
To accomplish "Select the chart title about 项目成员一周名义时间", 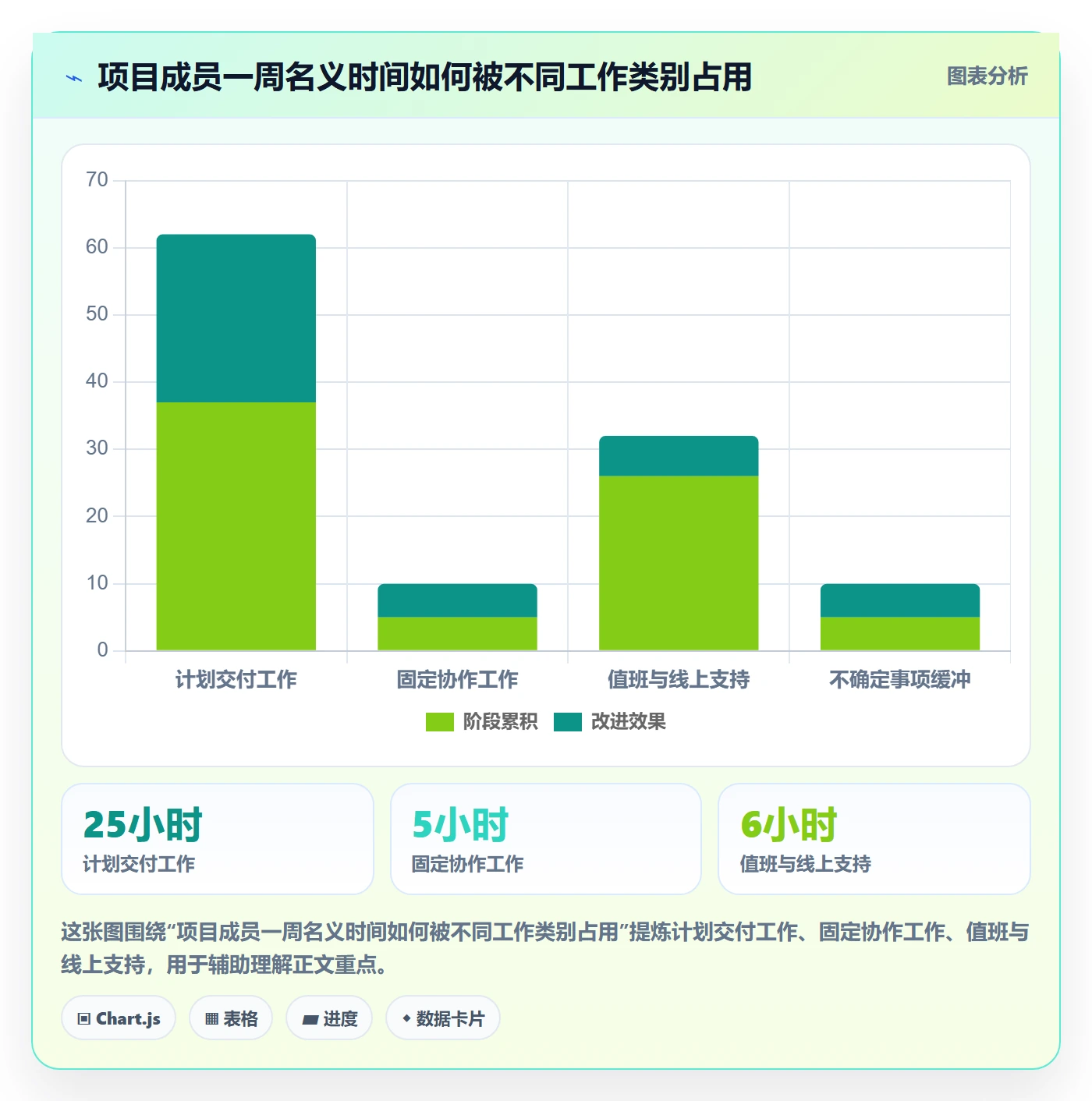I will pos(424,77).
